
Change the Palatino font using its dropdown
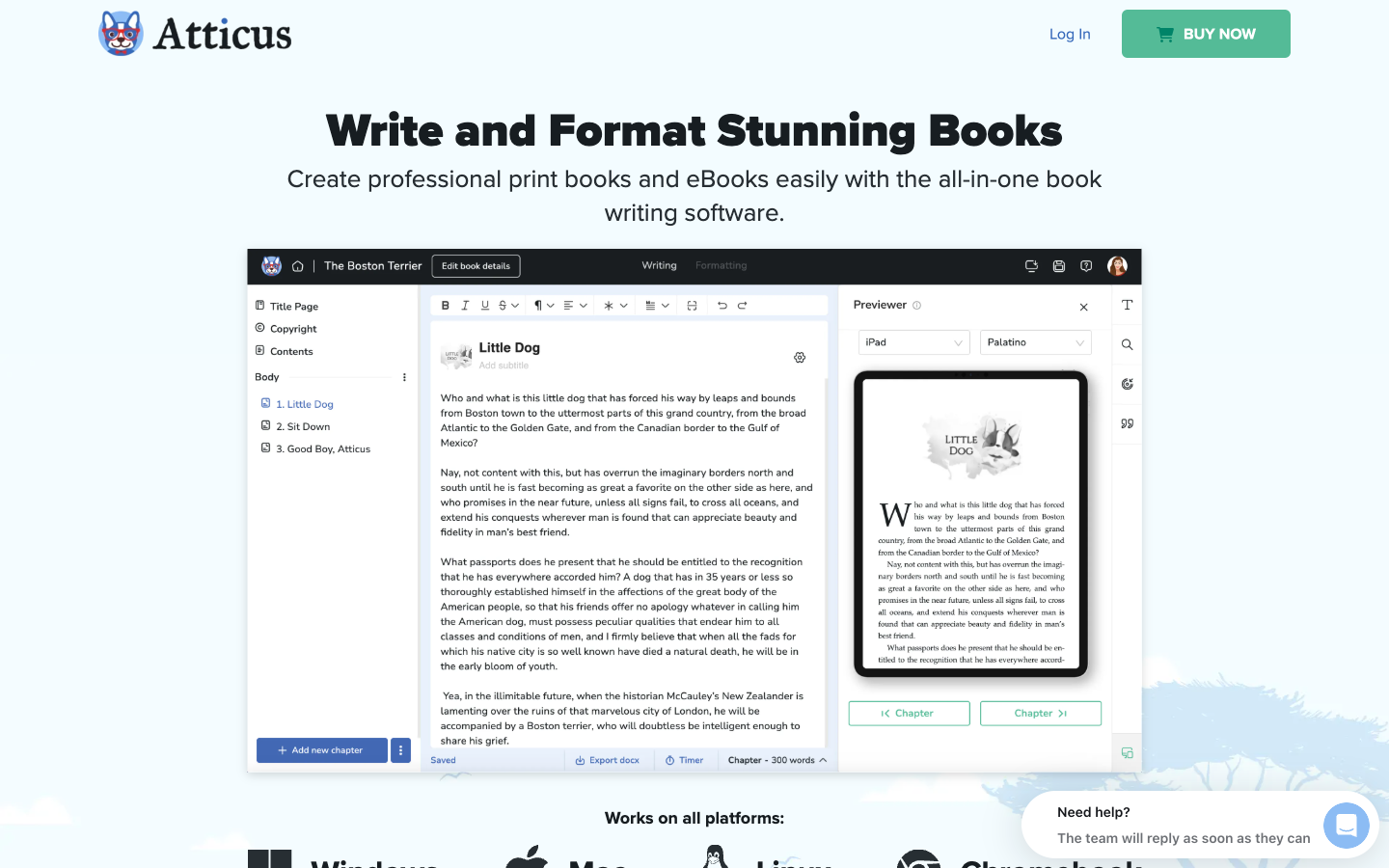pyautogui.click(x=1035, y=342)
